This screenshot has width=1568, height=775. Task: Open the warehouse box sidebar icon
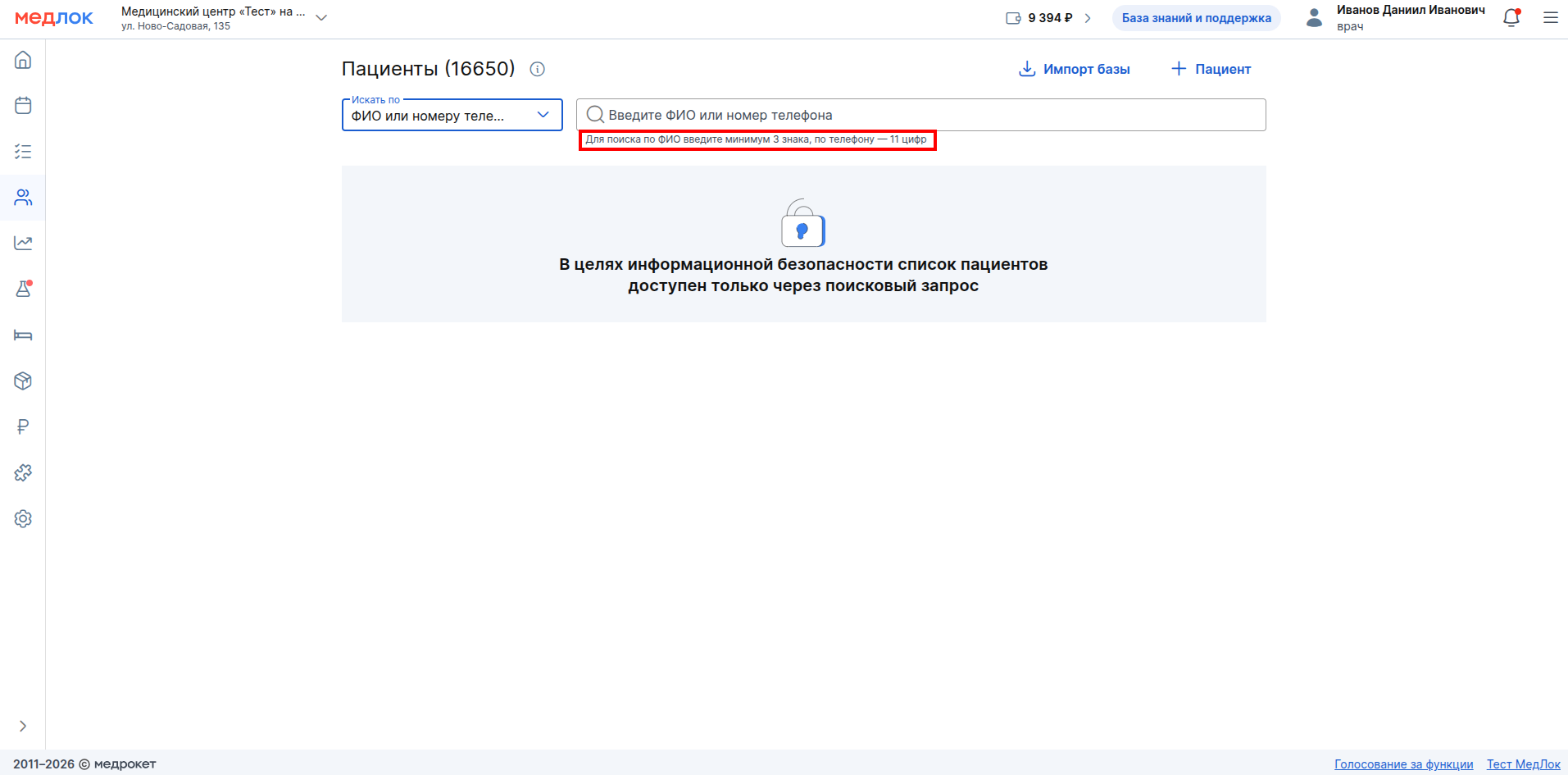pyautogui.click(x=23, y=381)
